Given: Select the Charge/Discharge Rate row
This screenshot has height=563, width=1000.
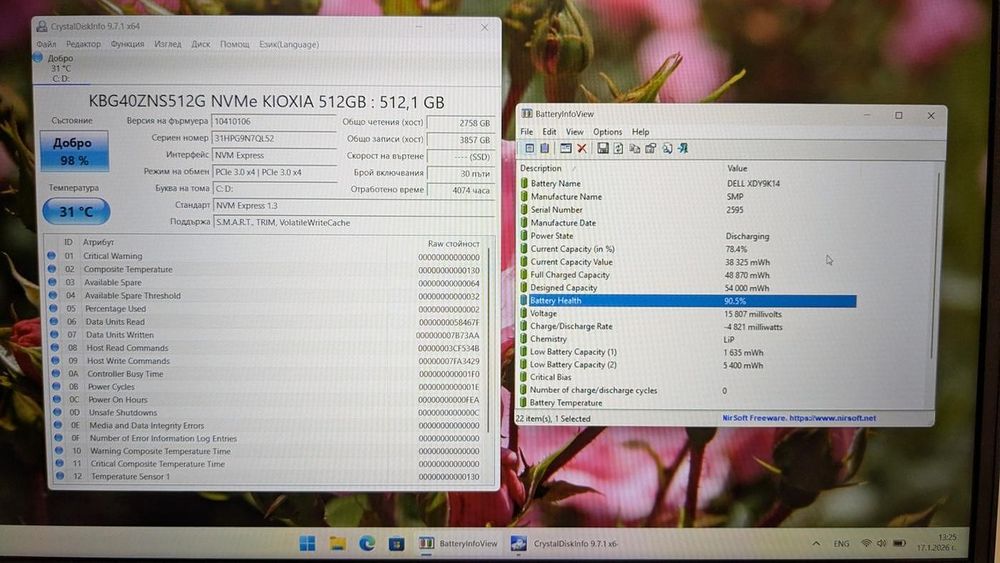Looking at the screenshot, I should [x=688, y=326].
